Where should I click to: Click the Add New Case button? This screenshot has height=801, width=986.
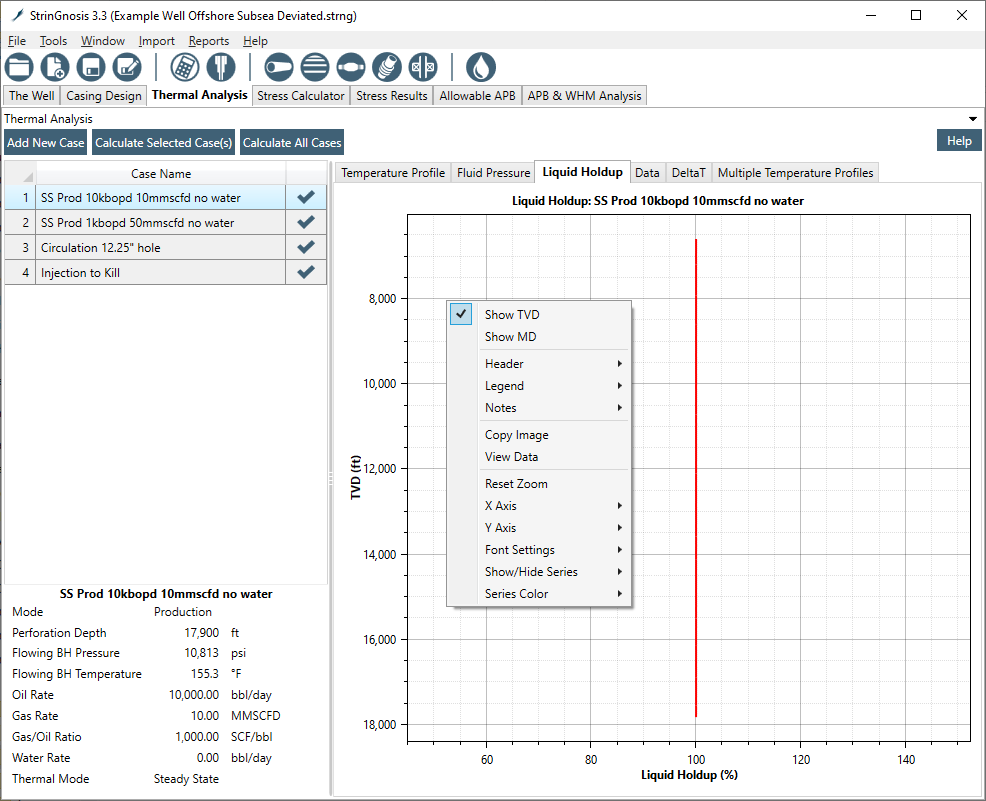pos(46,143)
